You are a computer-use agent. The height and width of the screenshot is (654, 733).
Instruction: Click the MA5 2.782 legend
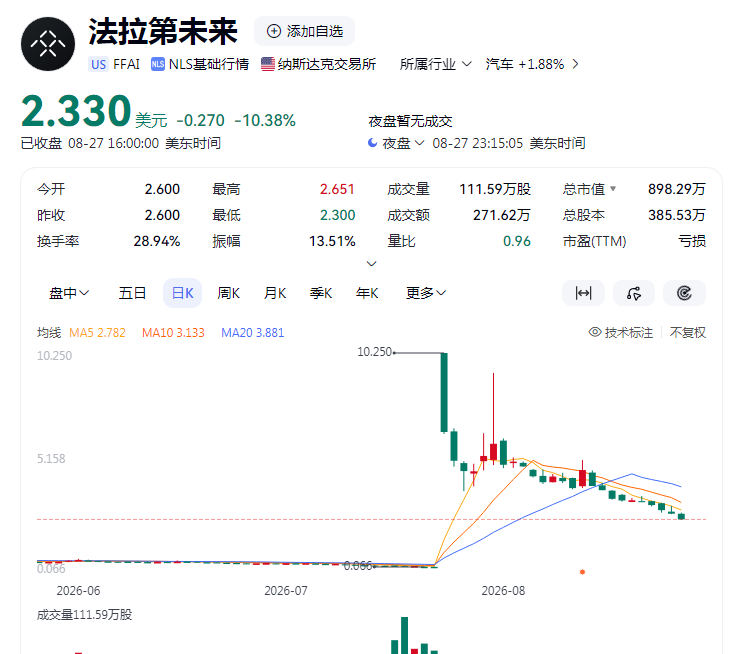click(x=97, y=332)
